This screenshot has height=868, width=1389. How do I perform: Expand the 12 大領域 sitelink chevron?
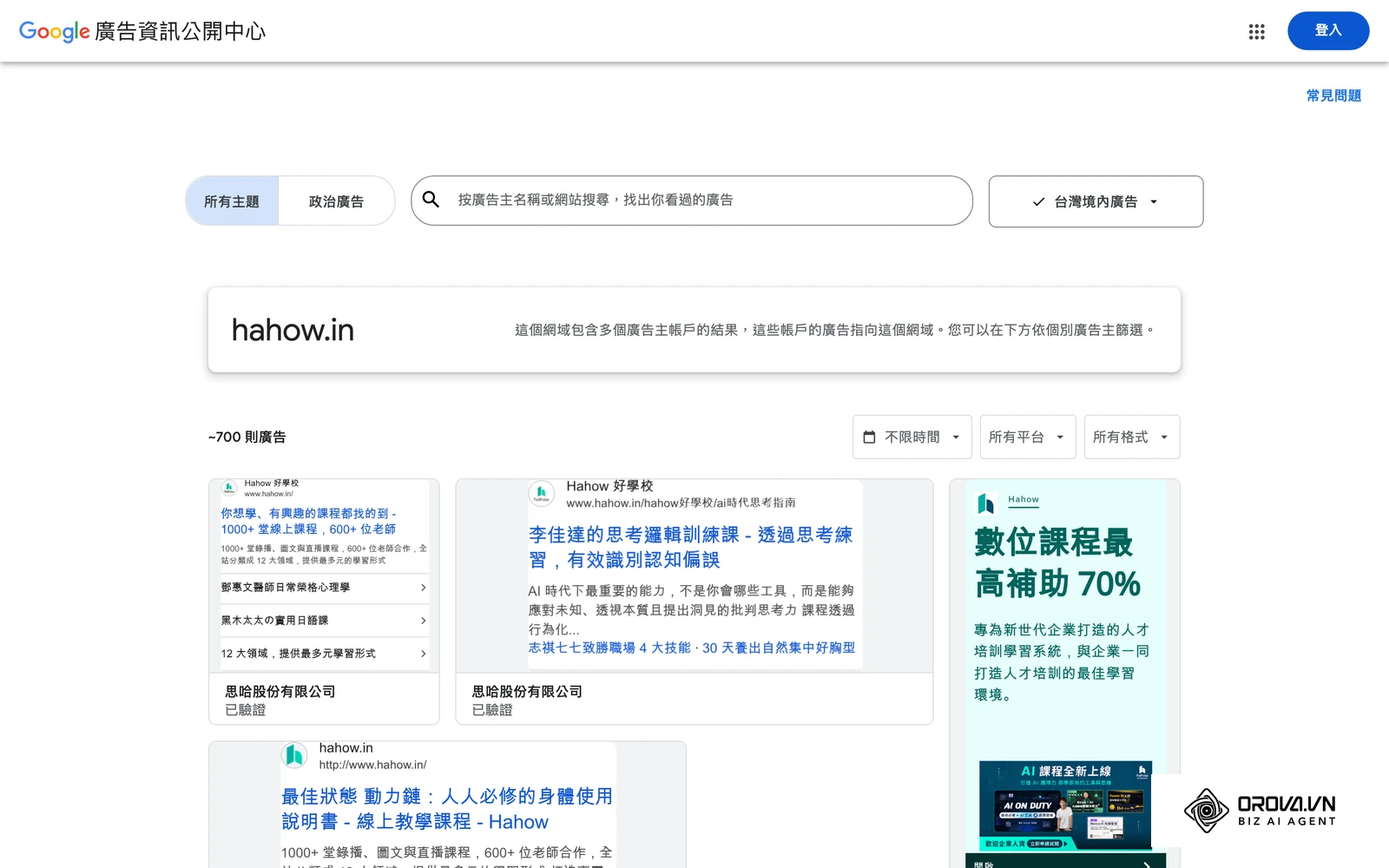tap(423, 654)
